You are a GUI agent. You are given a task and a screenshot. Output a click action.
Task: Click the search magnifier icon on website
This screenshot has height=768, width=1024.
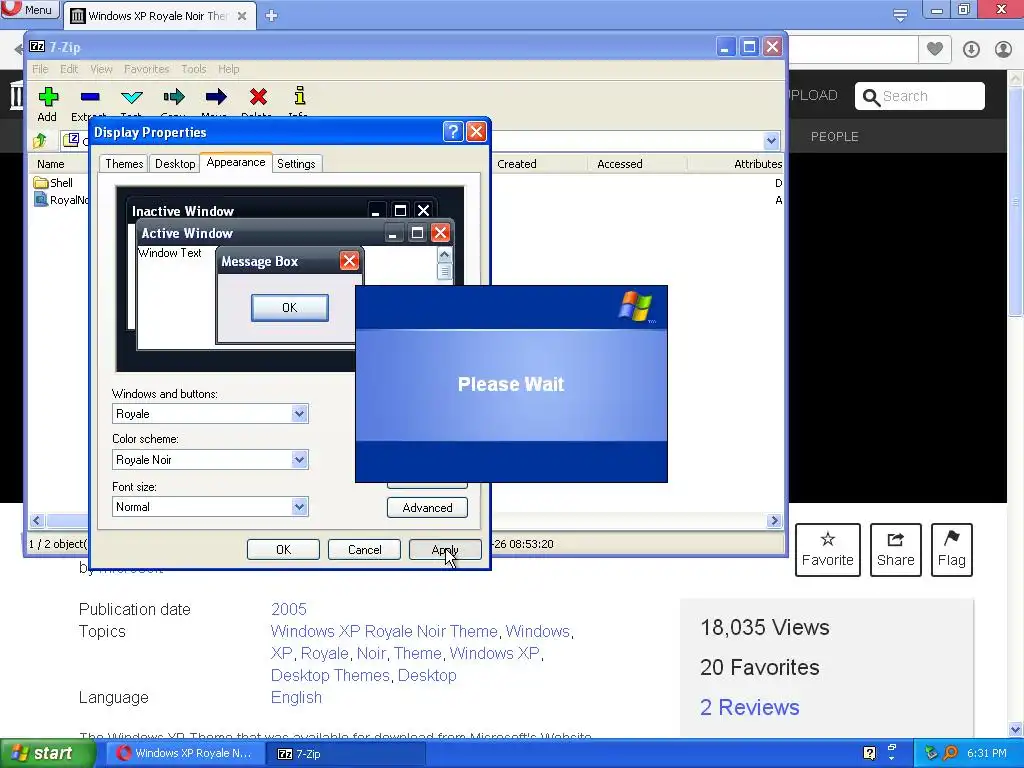[x=871, y=97]
